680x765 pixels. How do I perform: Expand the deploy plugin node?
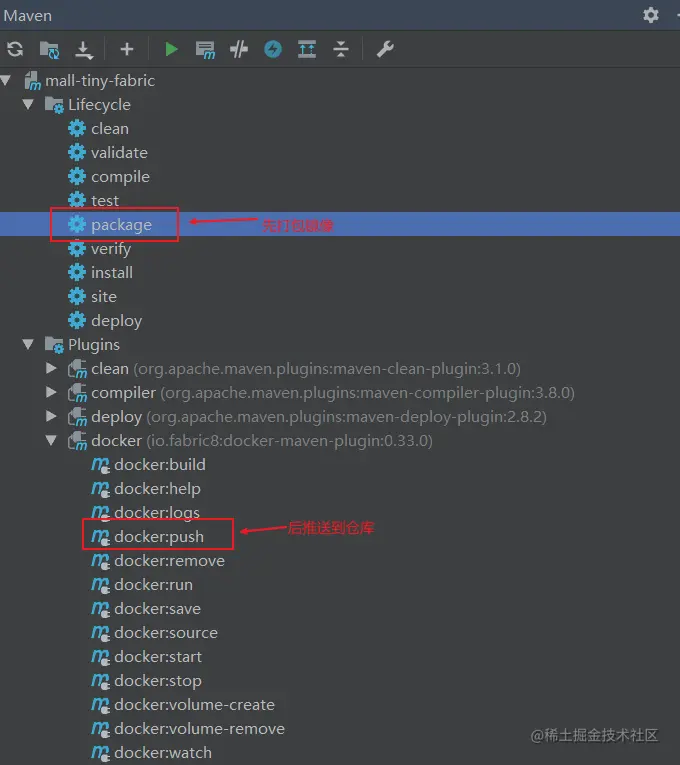pos(51,416)
